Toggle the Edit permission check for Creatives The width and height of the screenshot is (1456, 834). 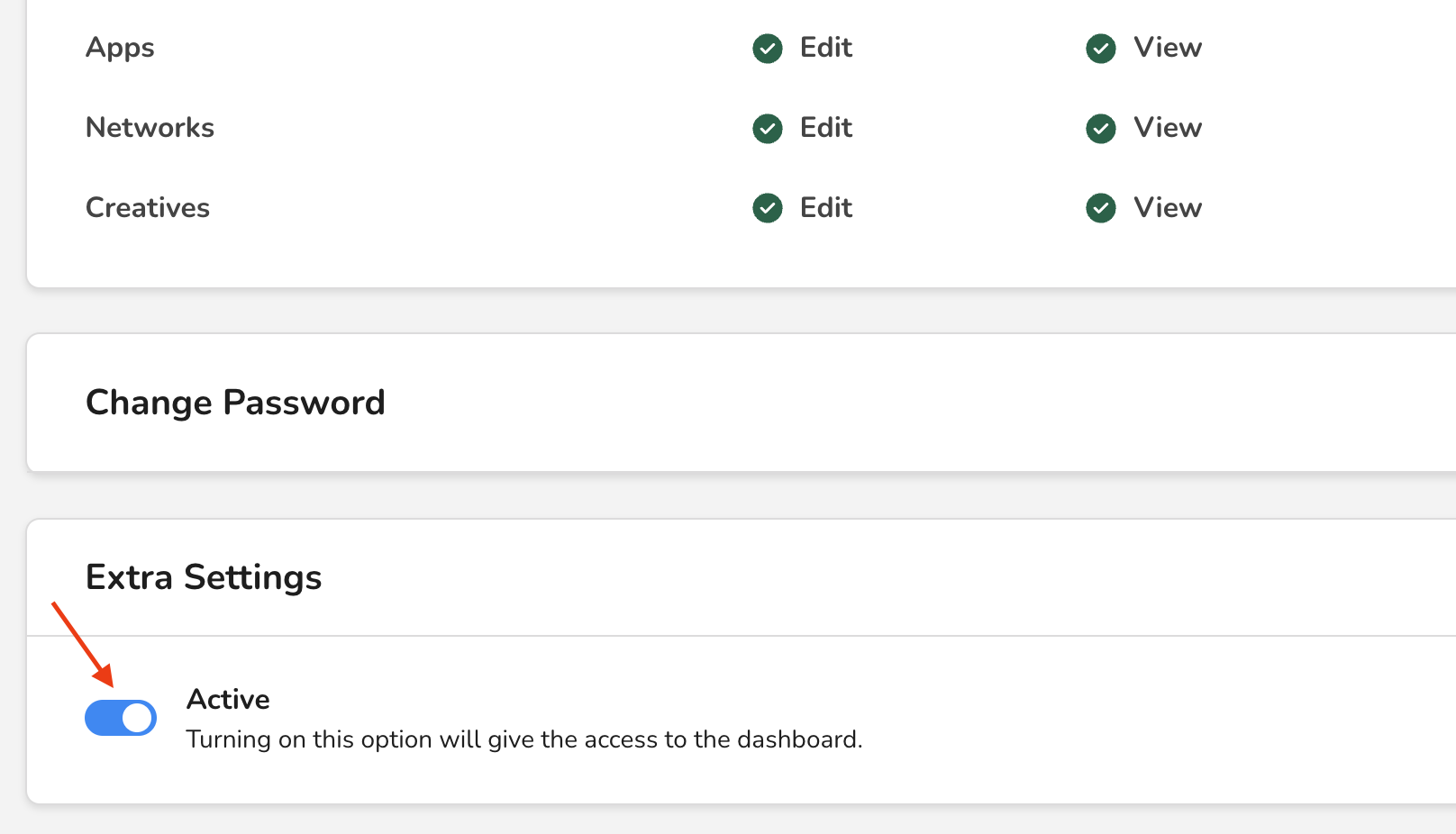768,208
